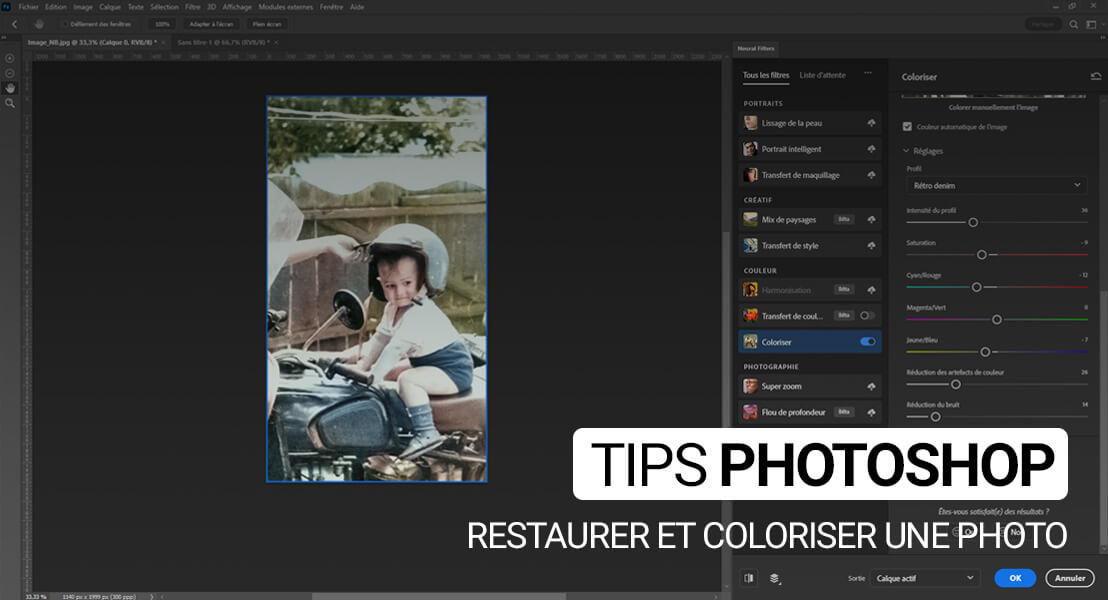Click the Réduction du bruit slider handle
Viewport: 1108px width, 600px height.
point(936,417)
